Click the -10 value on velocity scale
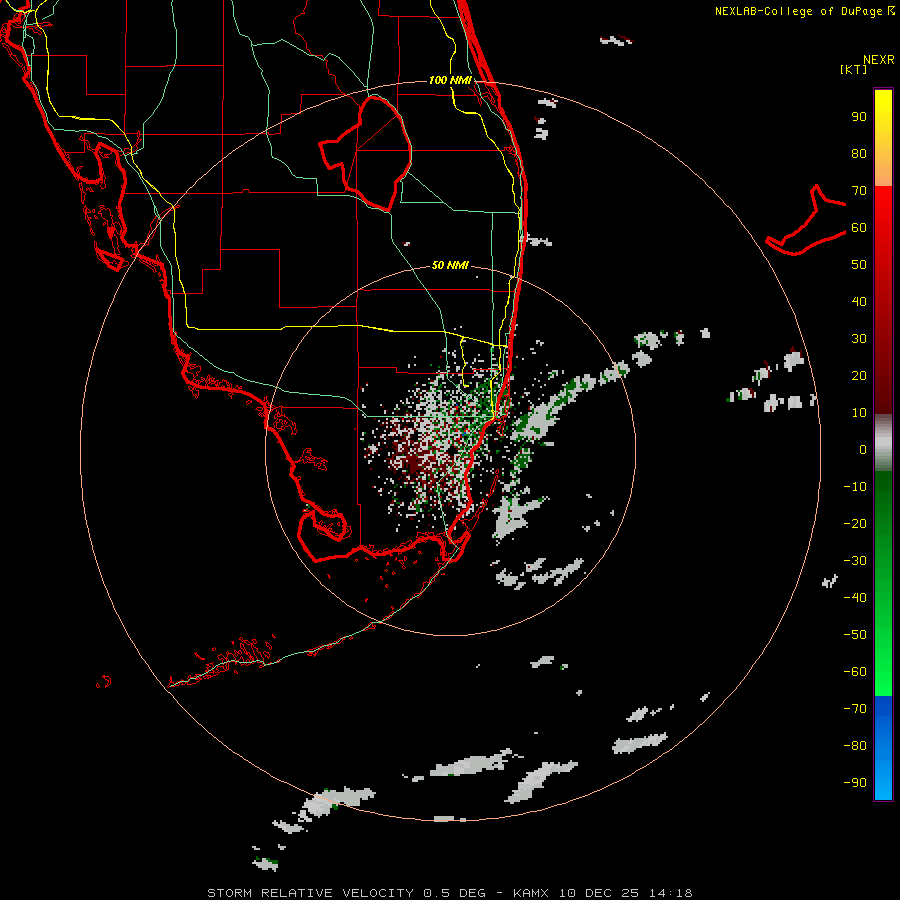This screenshot has height=900, width=900. pyautogui.click(x=855, y=487)
